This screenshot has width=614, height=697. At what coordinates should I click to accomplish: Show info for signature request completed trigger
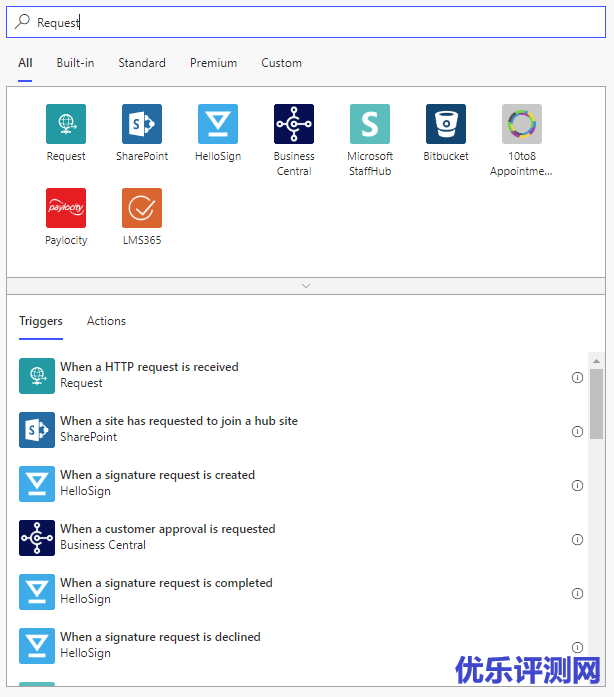(577, 593)
